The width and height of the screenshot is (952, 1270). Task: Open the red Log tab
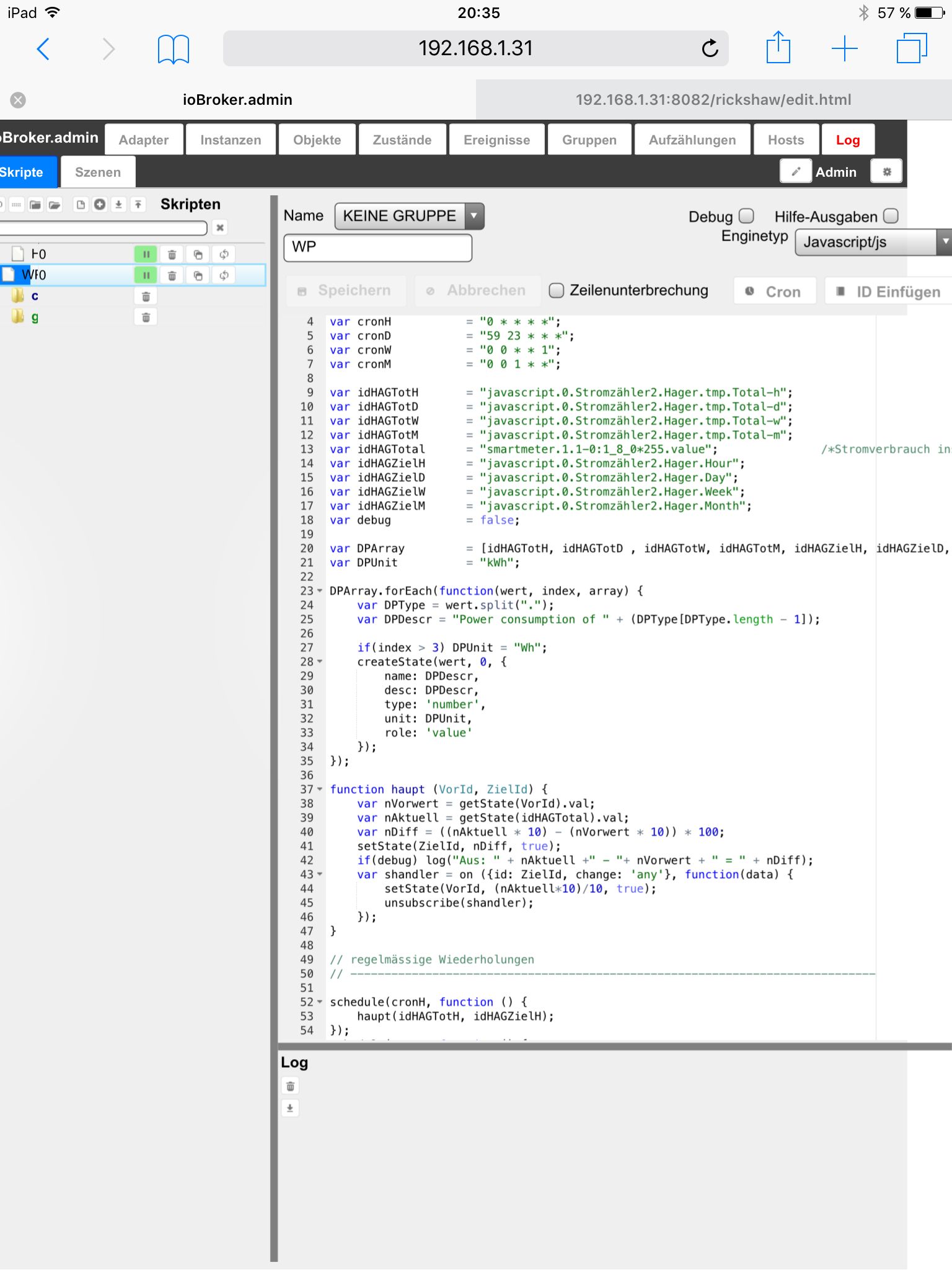pos(848,140)
